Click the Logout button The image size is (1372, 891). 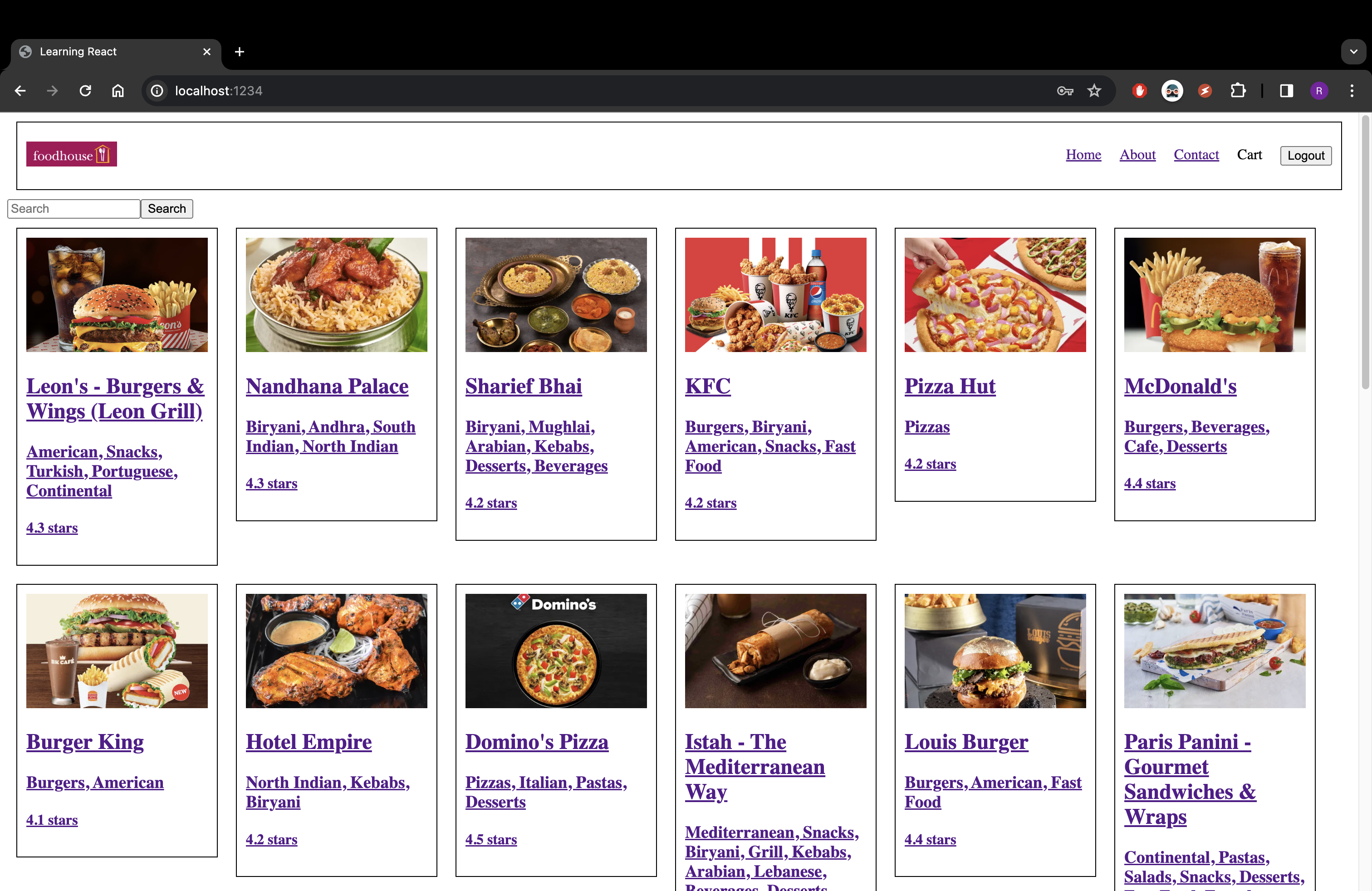1306,156
